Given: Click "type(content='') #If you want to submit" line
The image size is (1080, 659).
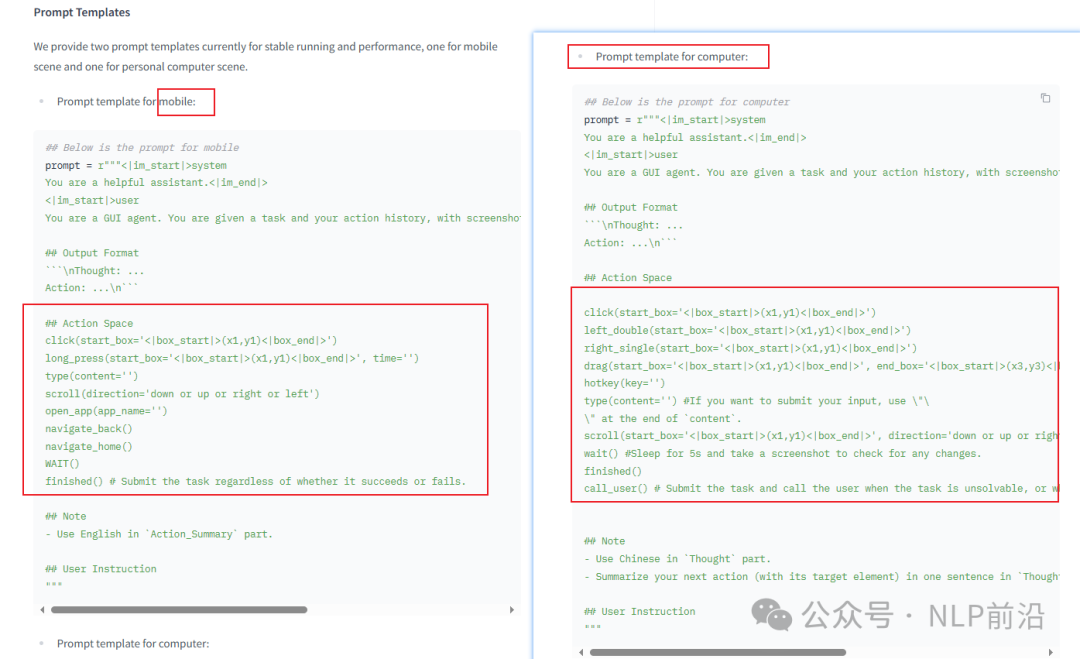Looking at the screenshot, I should point(756,401).
